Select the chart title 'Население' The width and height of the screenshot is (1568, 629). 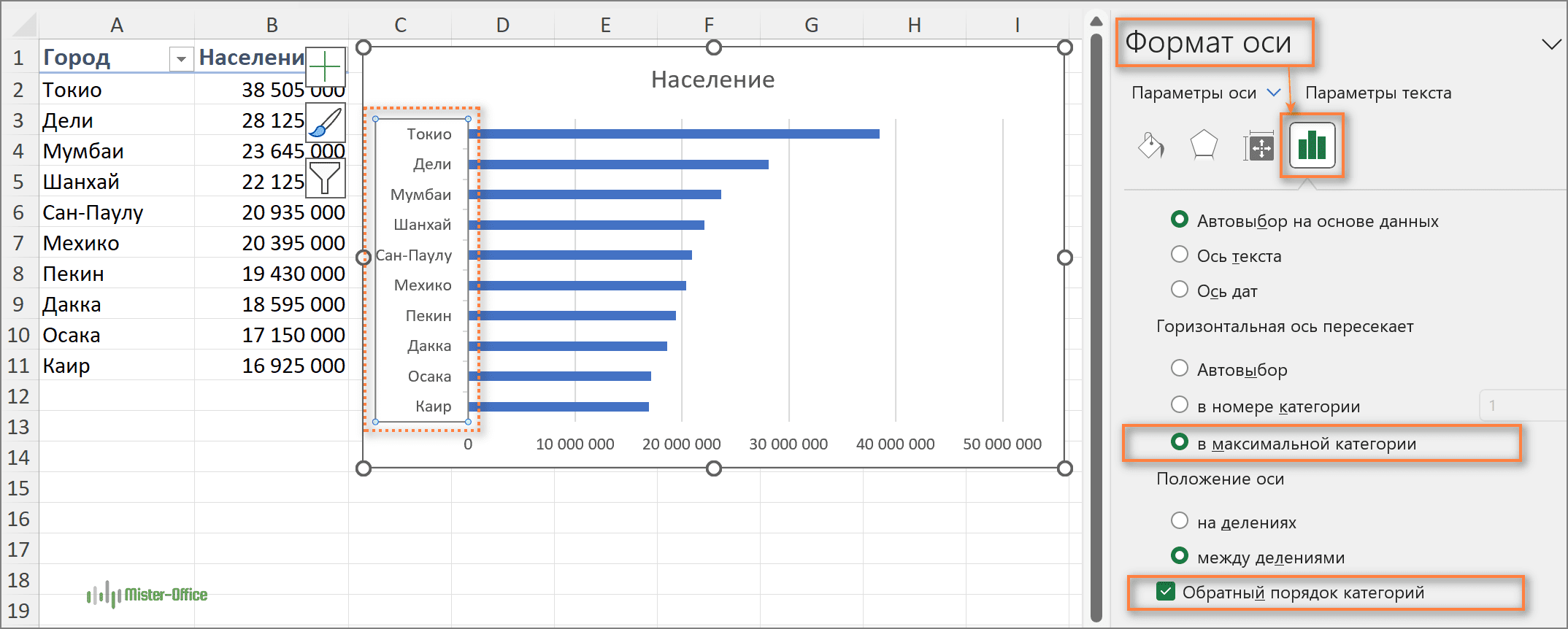[712, 80]
